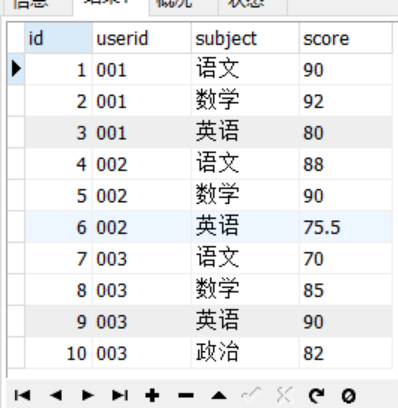Select subject 数学 in row id 8
The height and width of the screenshot is (408, 398).
(x=245, y=290)
